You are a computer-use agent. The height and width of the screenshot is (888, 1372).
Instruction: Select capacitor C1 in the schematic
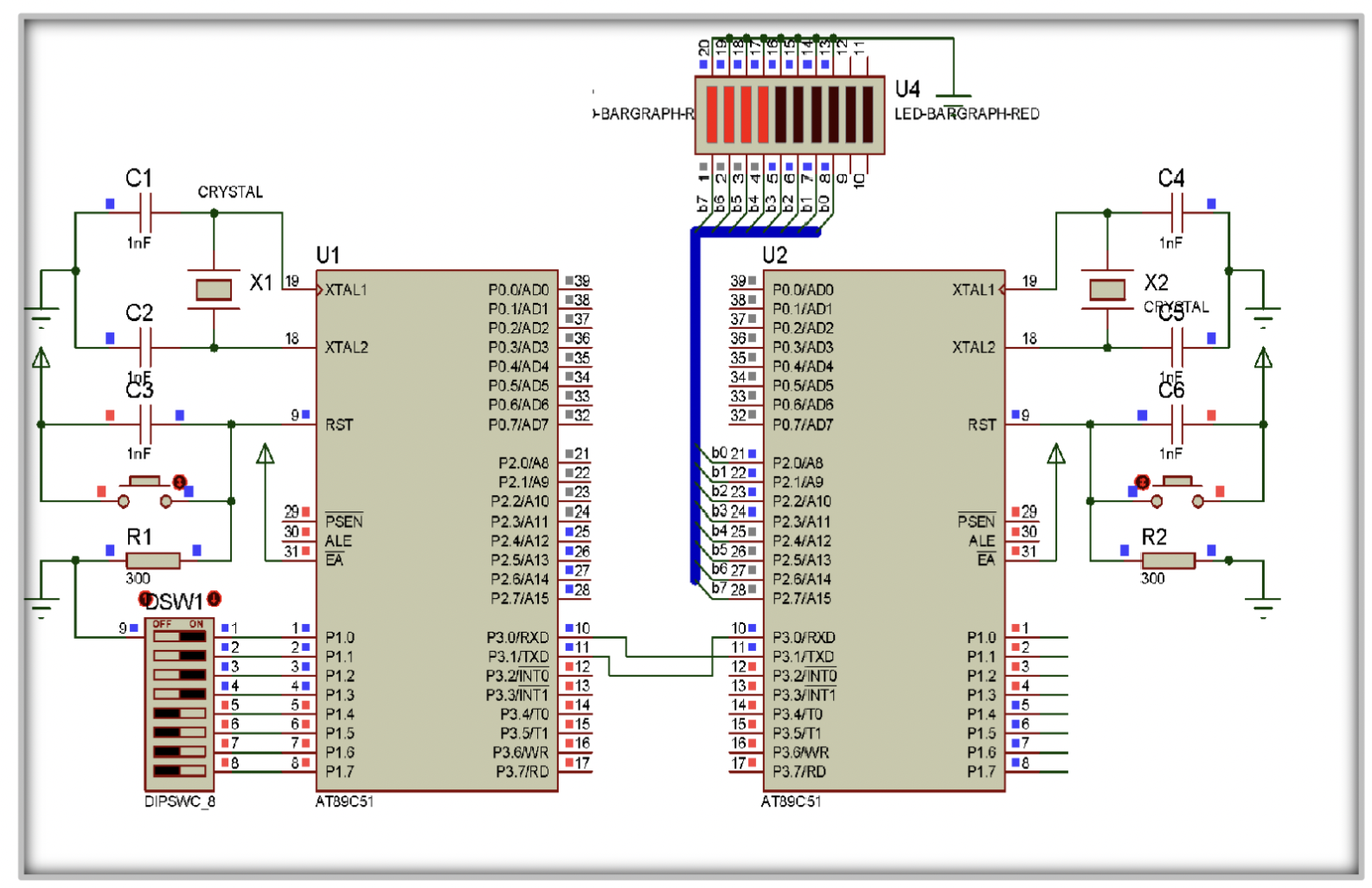pyautogui.click(x=145, y=212)
